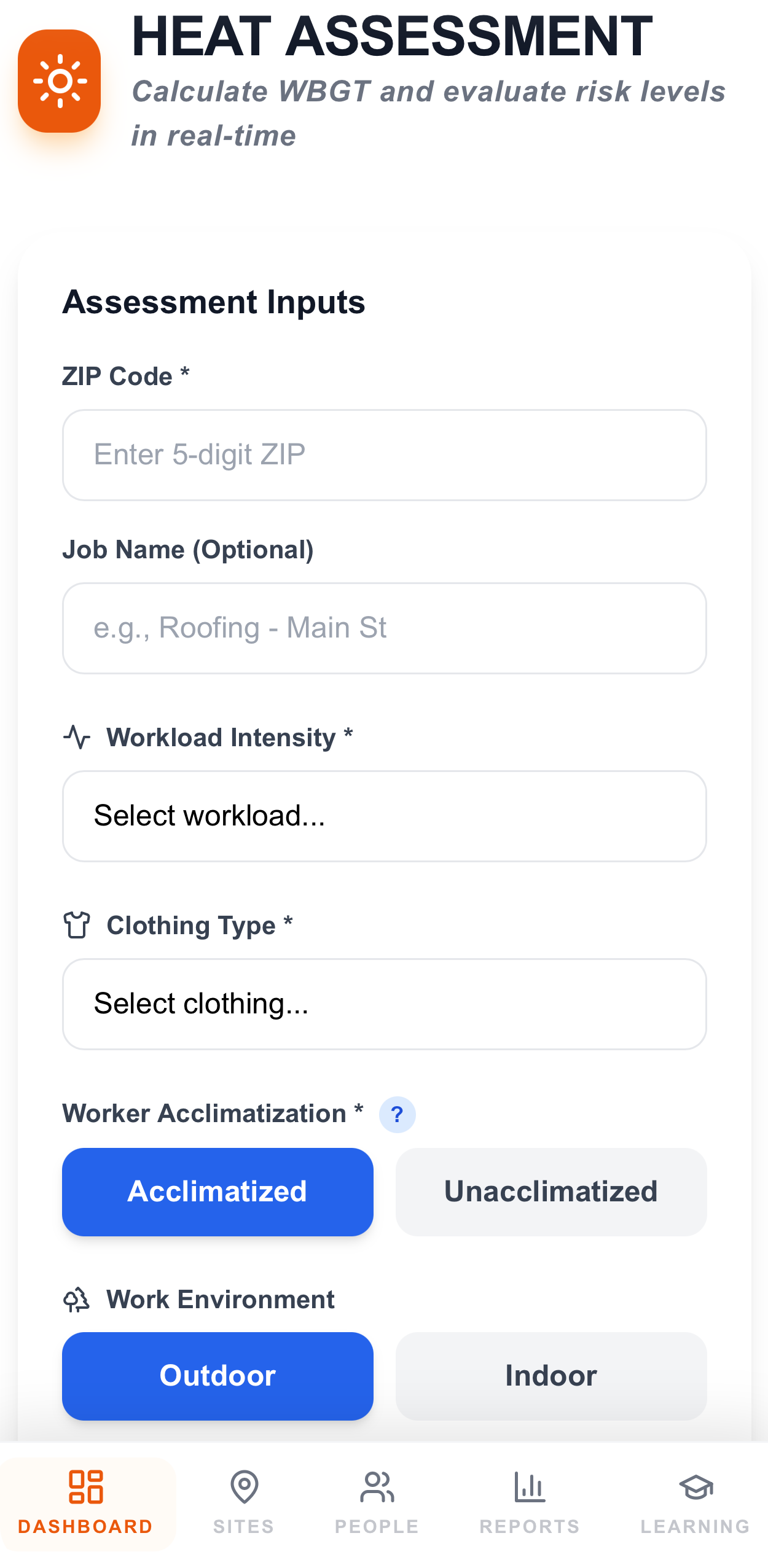Expand the Select clothing dropdown

384,1004
